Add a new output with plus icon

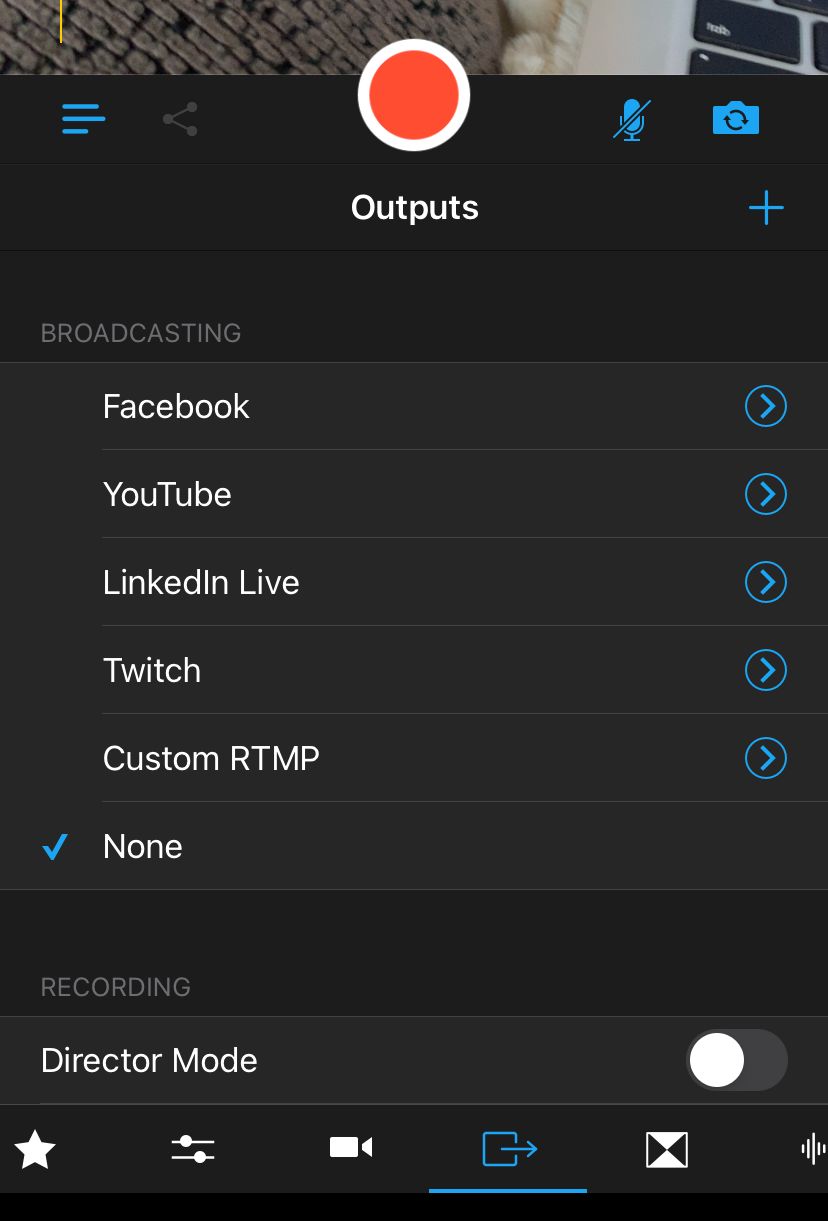[766, 208]
